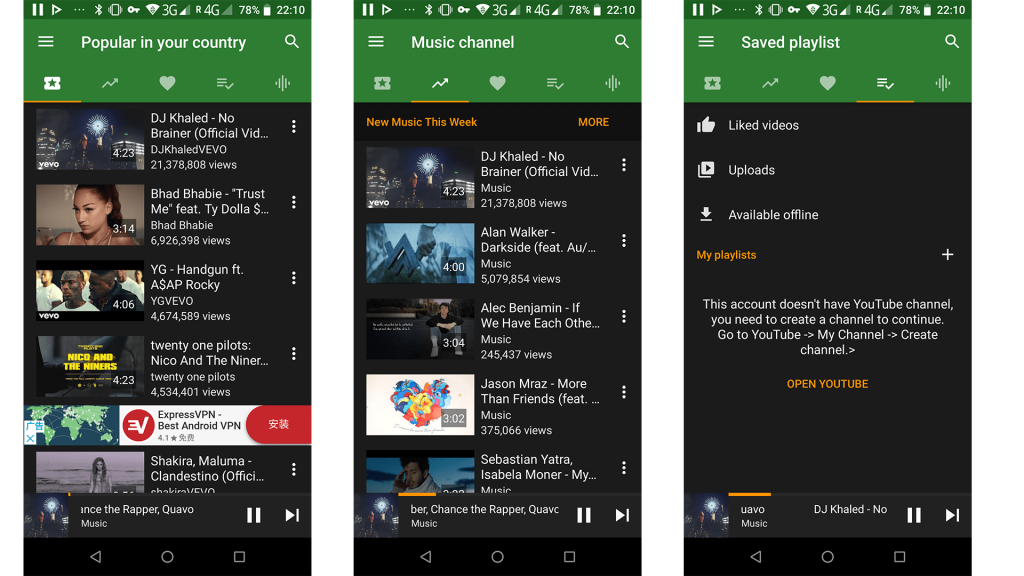
Task: Tap red install button on ExpressVPN ad
Action: click(278, 425)
